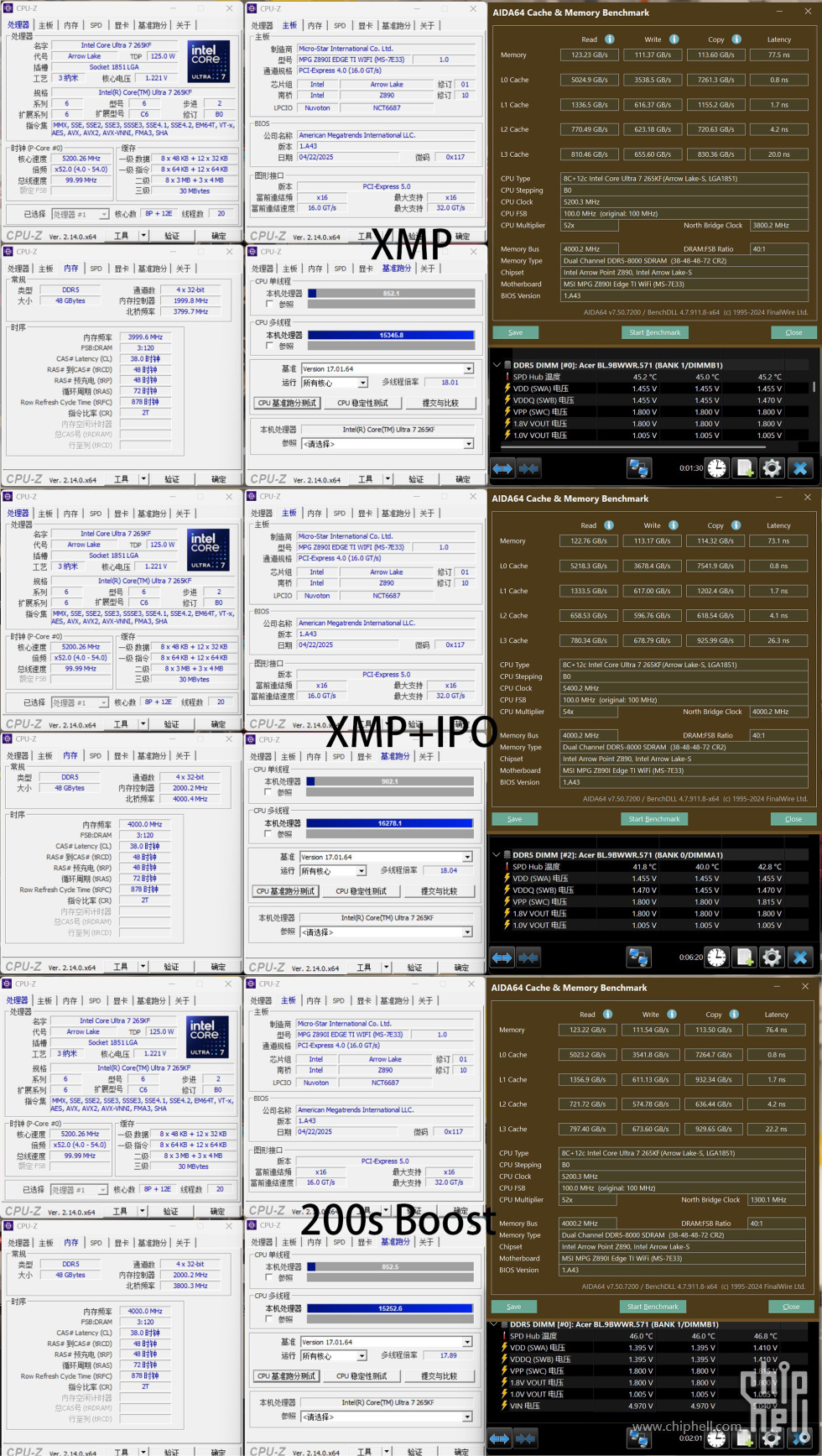
Task: Click the 15345.8 multi-thread score progress bar
Action: tap(391, 335)
